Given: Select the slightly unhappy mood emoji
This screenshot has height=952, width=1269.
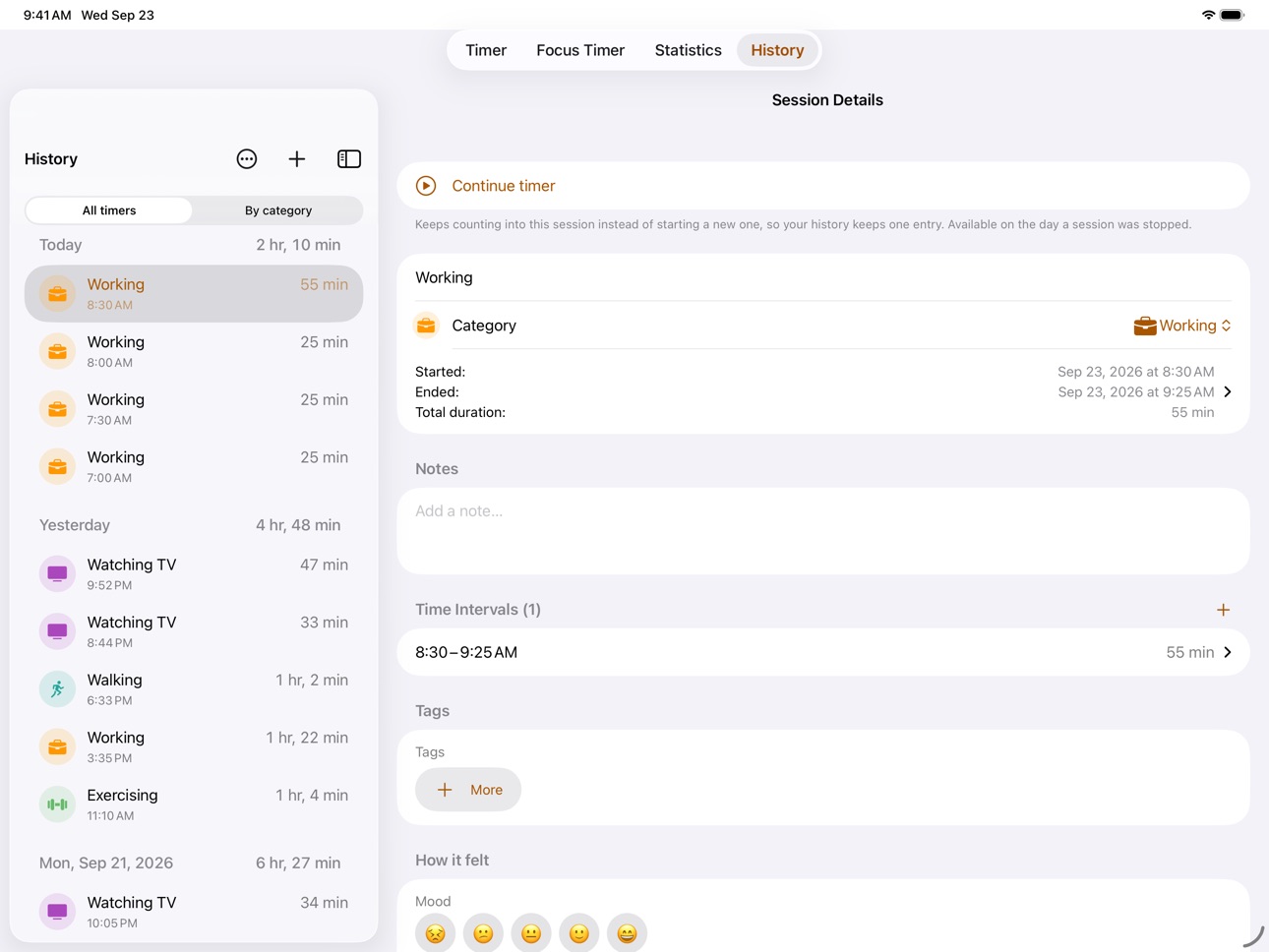Looking at the screenshot, I should [x=483, y=933].
